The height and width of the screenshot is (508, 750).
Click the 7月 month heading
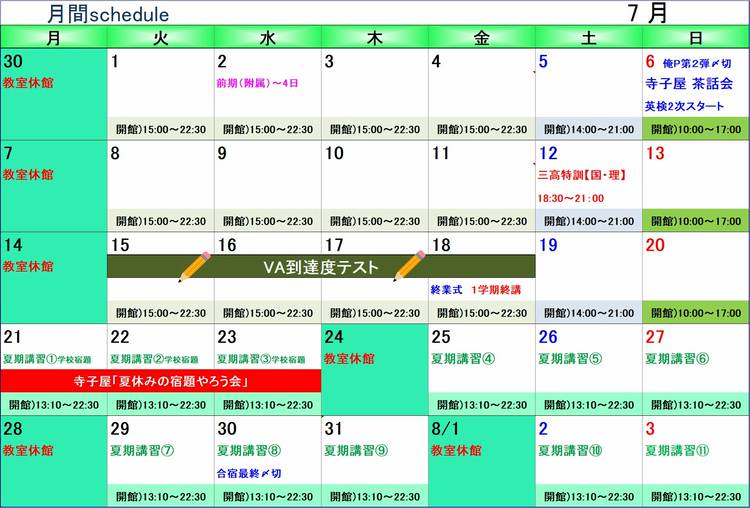[649, 13]
